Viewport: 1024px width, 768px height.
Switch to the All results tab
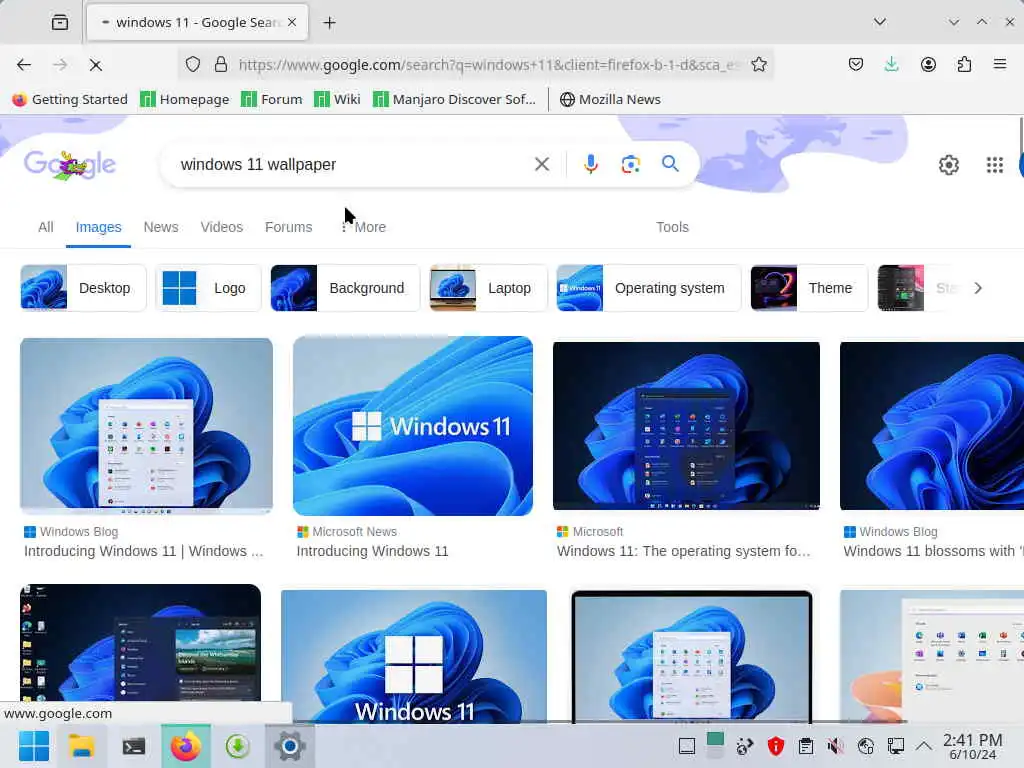click(x=46, y=227)
